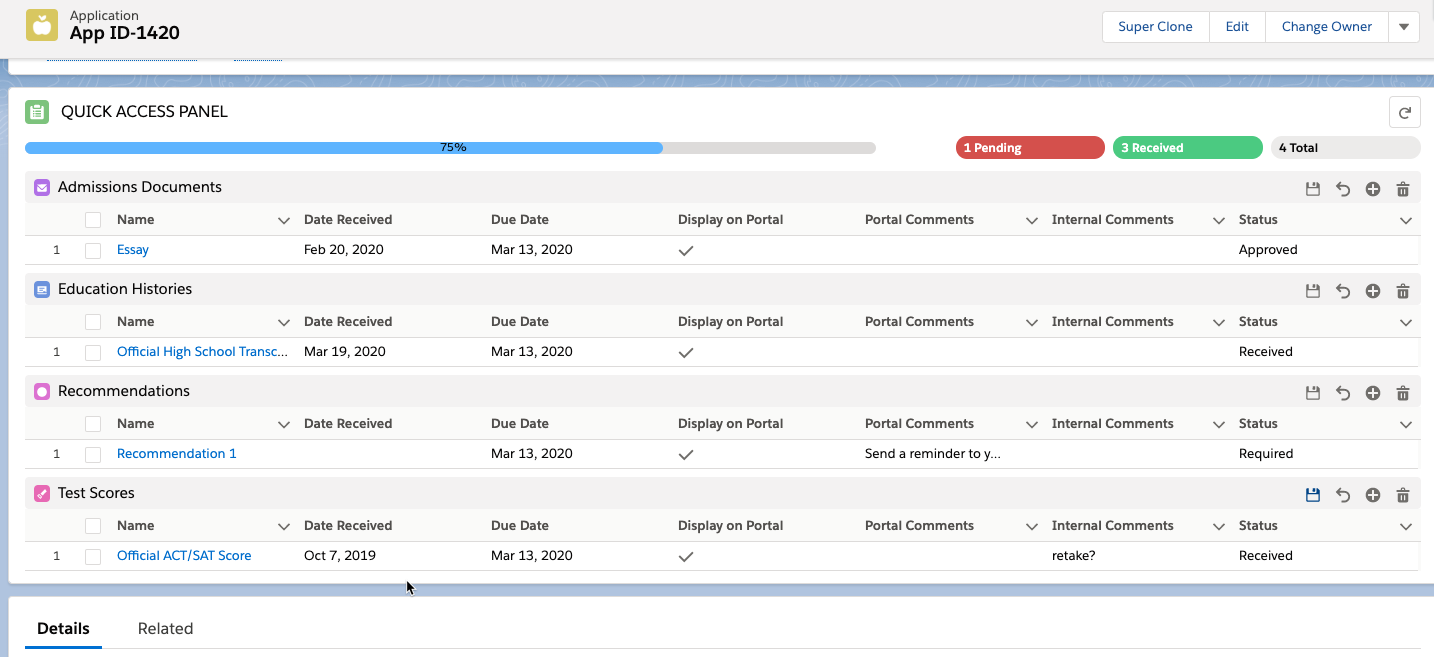Click the trash icon in Recommendations section

click(x=1403, y=393)
